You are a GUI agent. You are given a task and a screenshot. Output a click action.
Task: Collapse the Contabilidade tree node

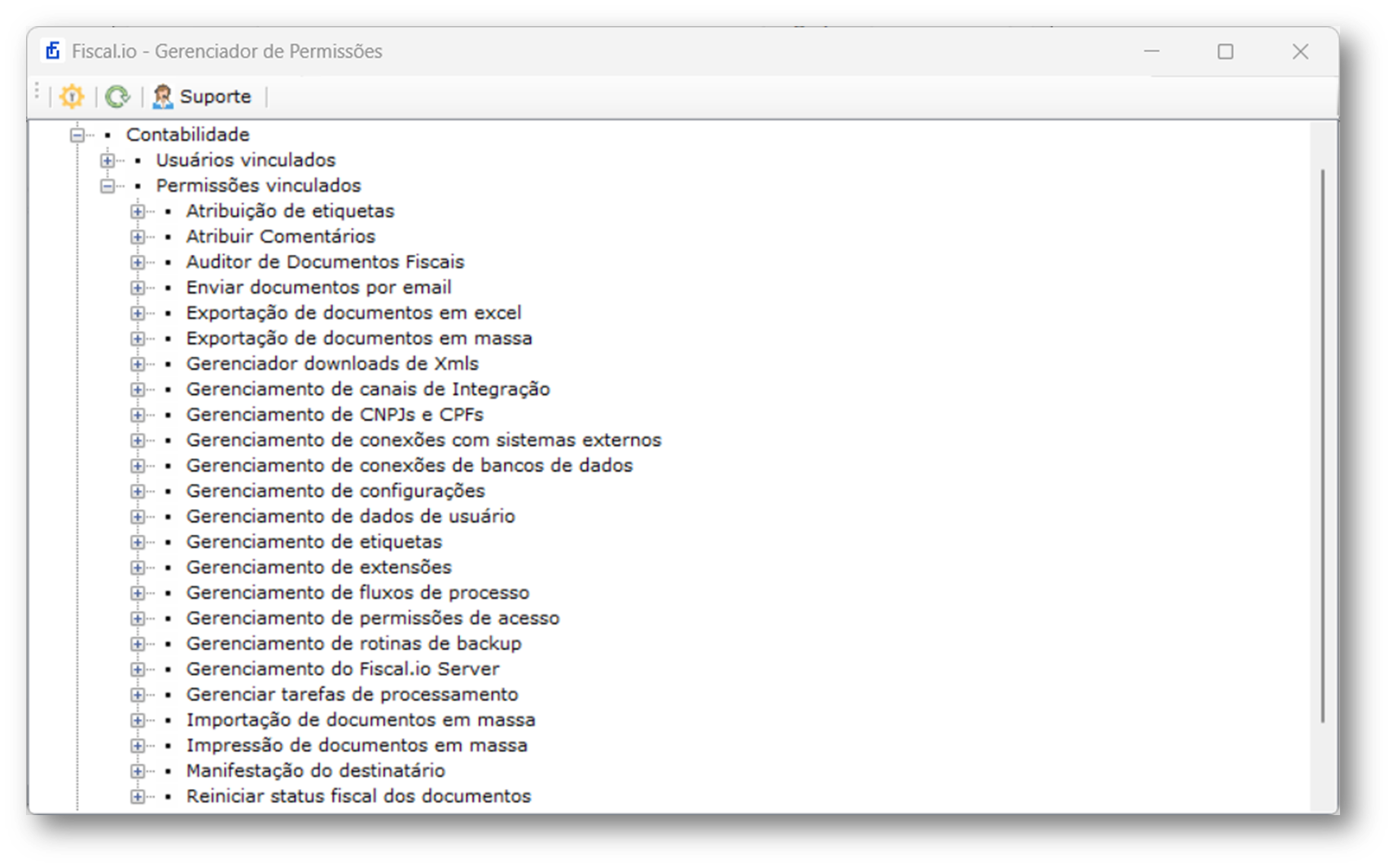click(x=77, y=135)
